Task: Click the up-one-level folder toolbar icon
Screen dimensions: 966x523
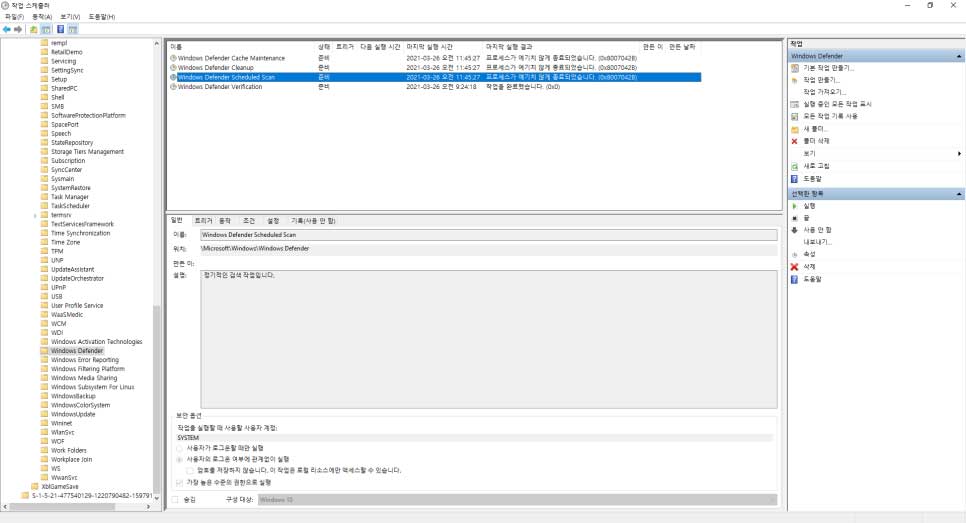Action: tap(34, 29)
